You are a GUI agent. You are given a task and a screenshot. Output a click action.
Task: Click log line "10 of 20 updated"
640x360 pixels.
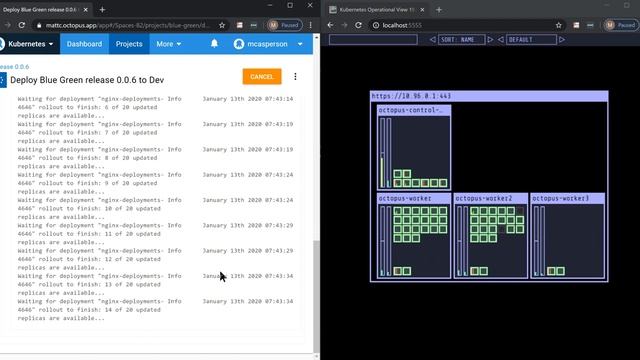tap(99, 209)
